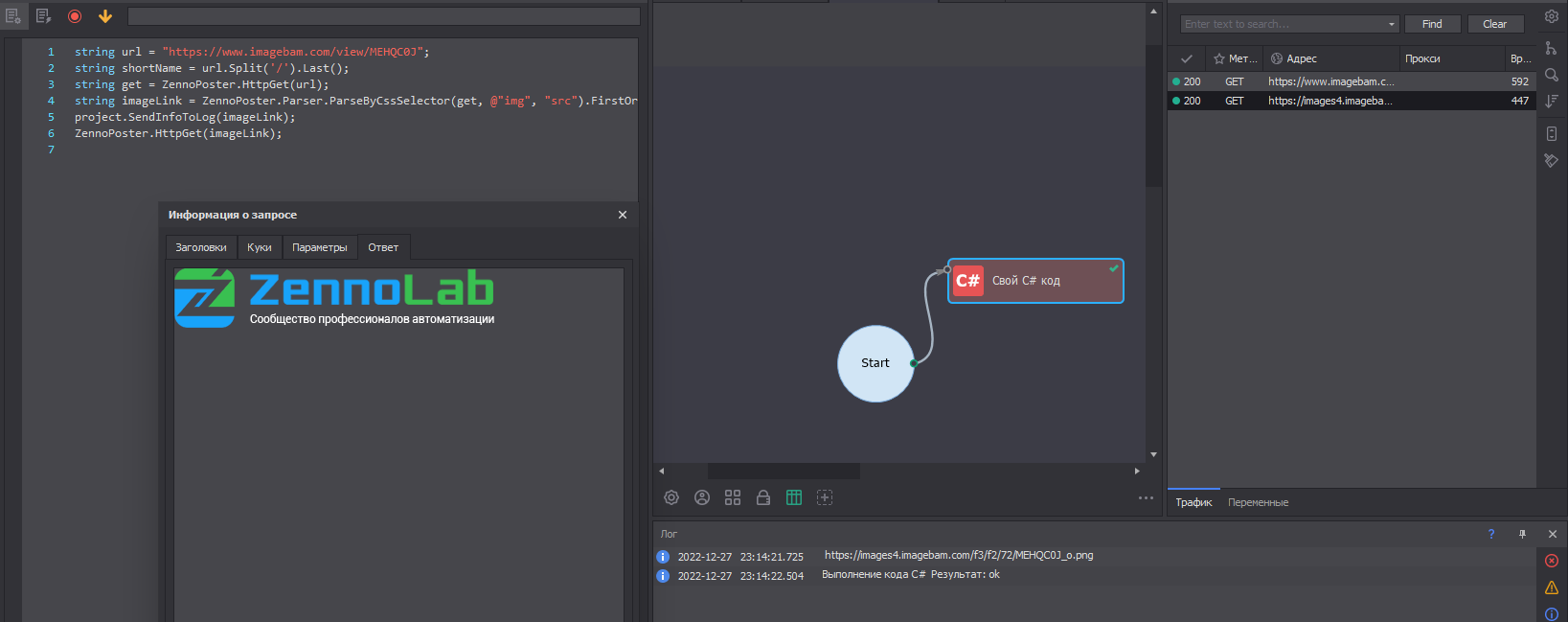Open the code settings icon in editor toolbar

coord(13,16)
